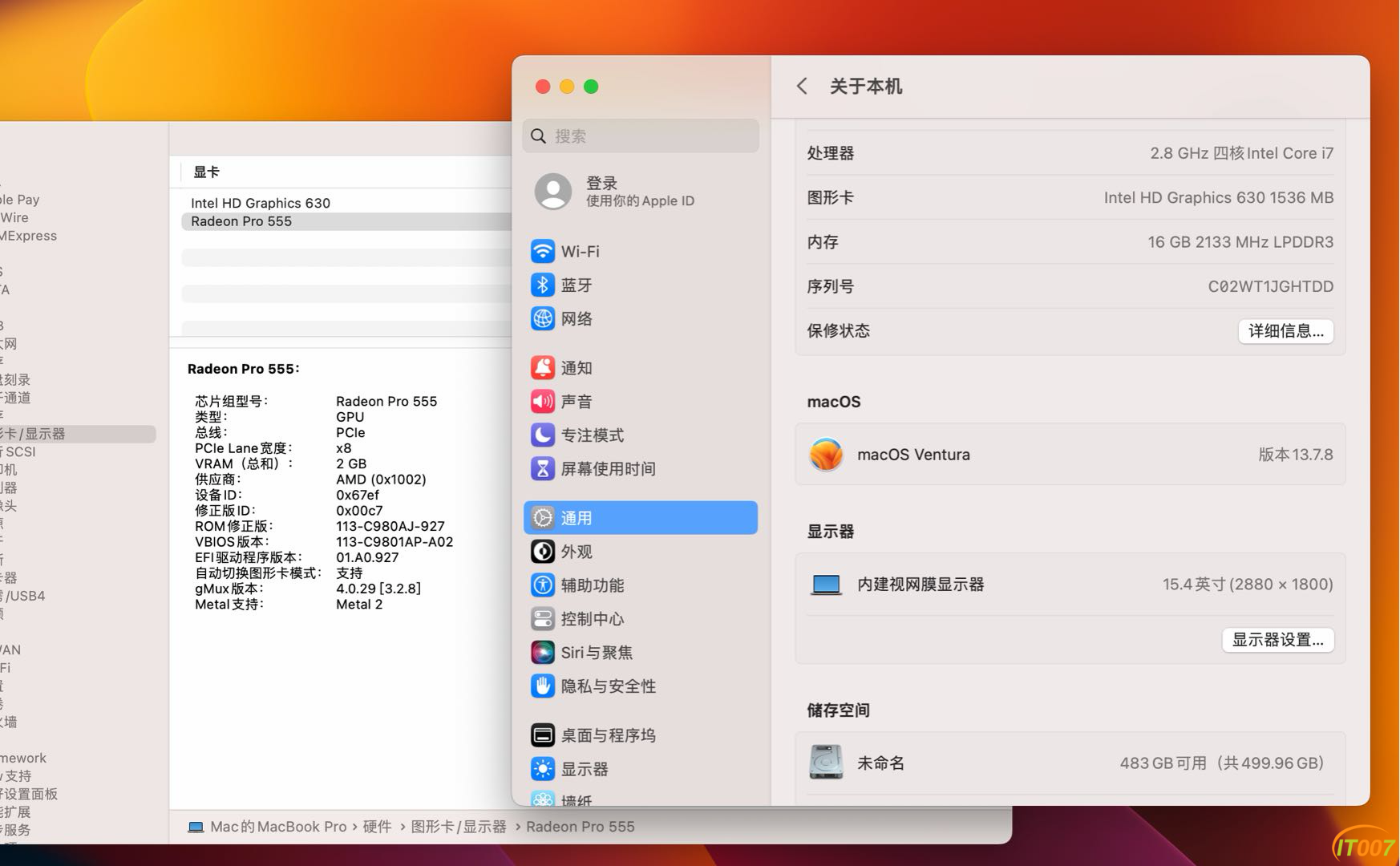Open the 显示器设置... button
The width and height of the screenshot is (1400, 866).
pyautogui.click(x=1278, y=640)
